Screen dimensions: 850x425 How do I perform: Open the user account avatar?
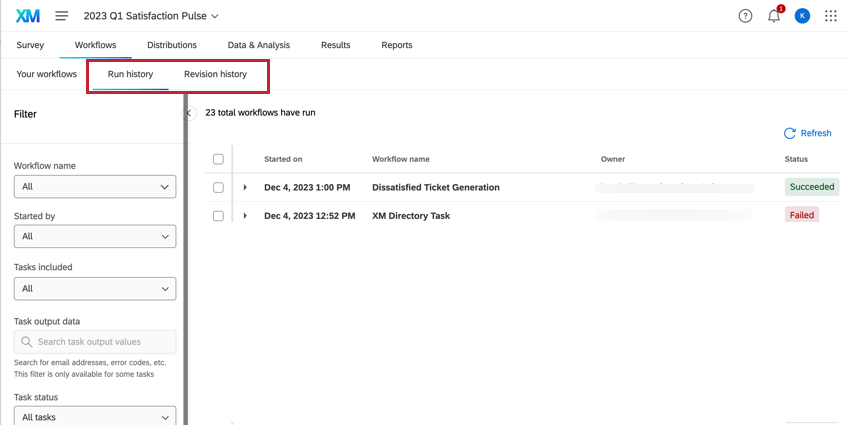802,16
